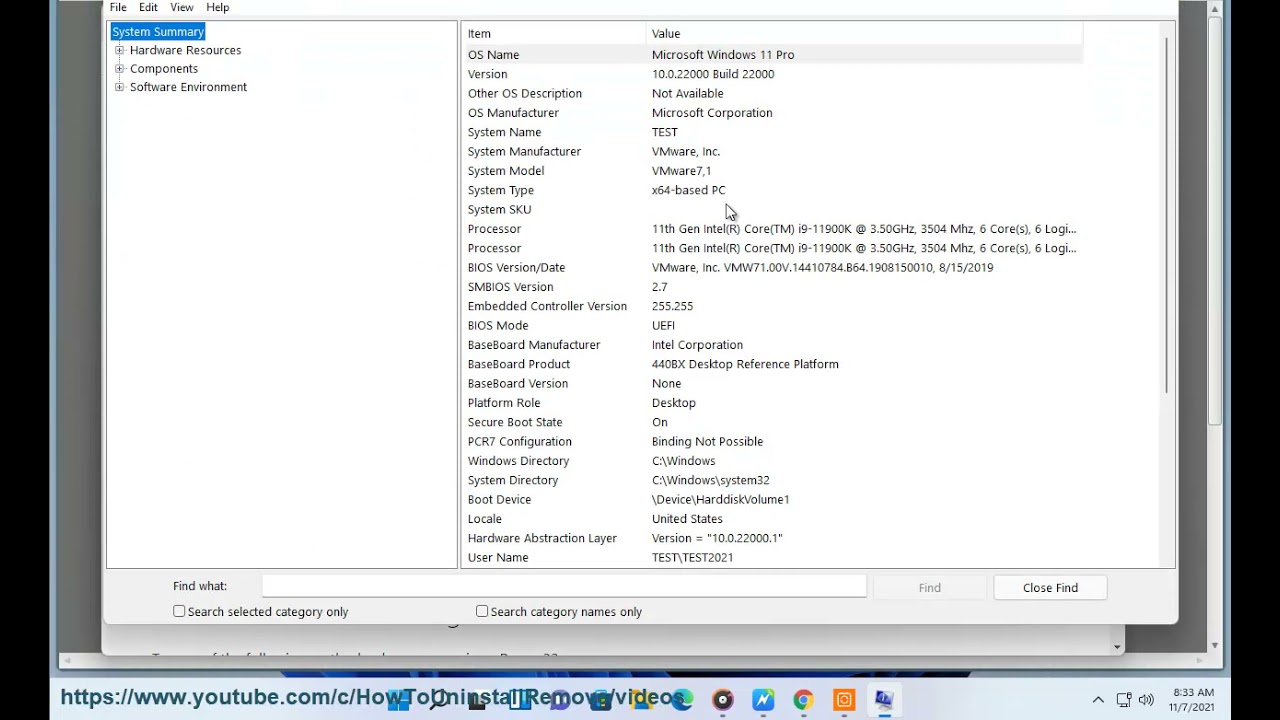Select the Software Environment tree item
This screenshot has height=720, width=1280.
click(x=188, y=87)
